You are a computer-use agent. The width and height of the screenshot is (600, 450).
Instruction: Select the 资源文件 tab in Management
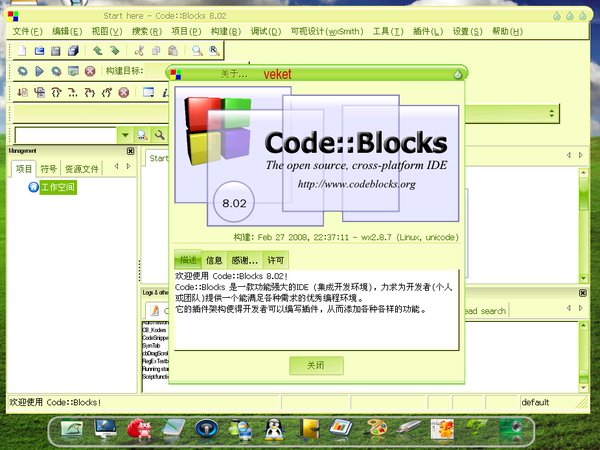82,169
